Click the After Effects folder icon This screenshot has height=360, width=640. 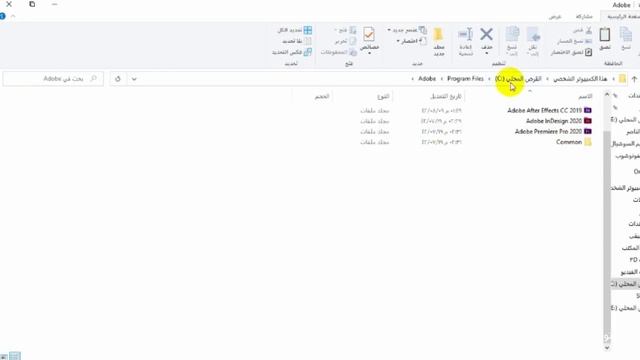[587, 110]
